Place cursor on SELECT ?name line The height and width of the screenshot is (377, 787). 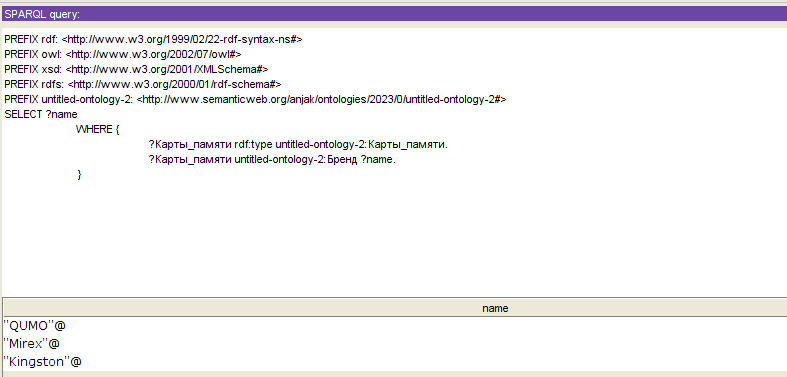[x=41, y=114]
